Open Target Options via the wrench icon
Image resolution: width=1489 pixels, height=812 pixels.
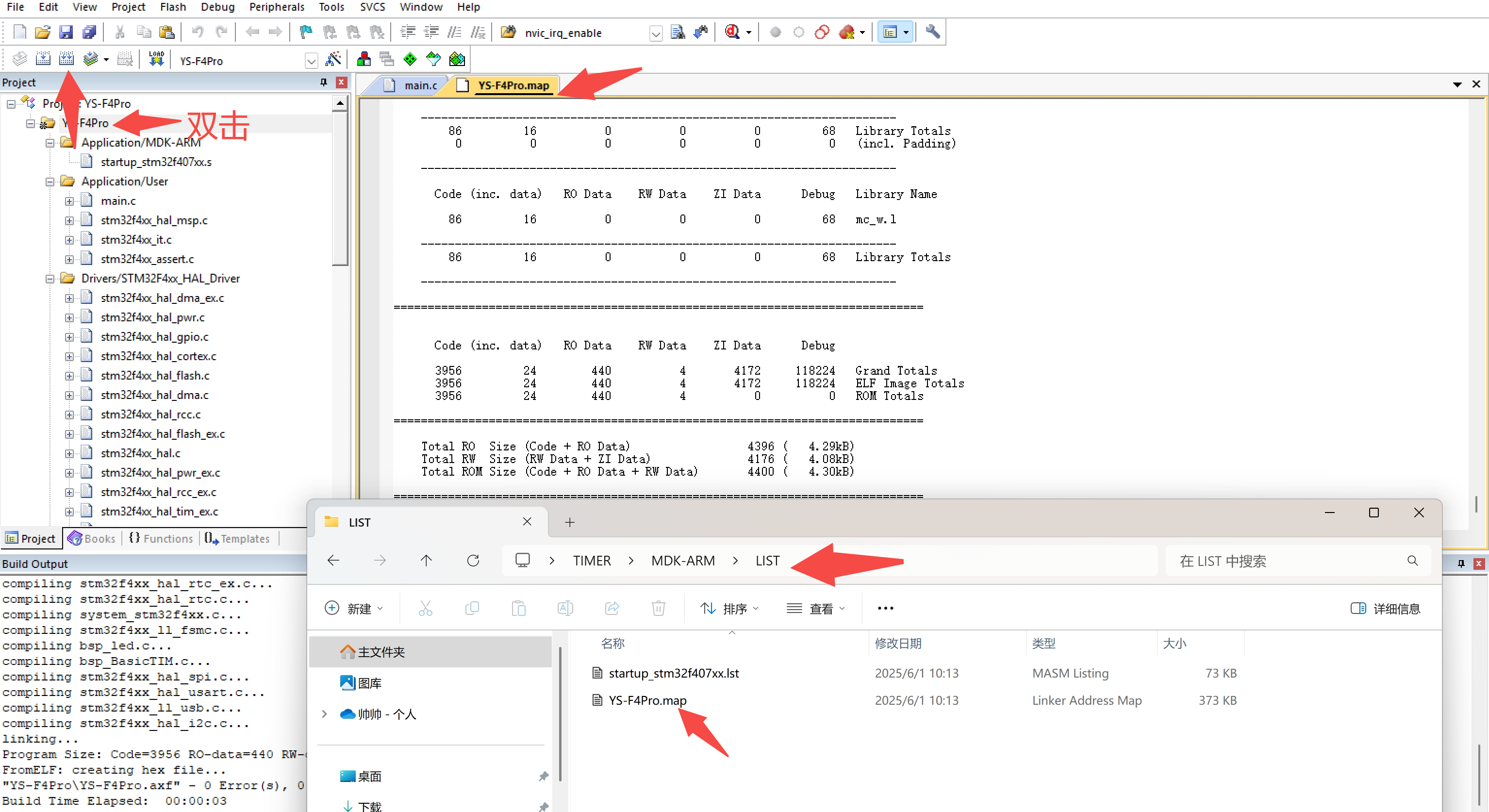(932, 32)
